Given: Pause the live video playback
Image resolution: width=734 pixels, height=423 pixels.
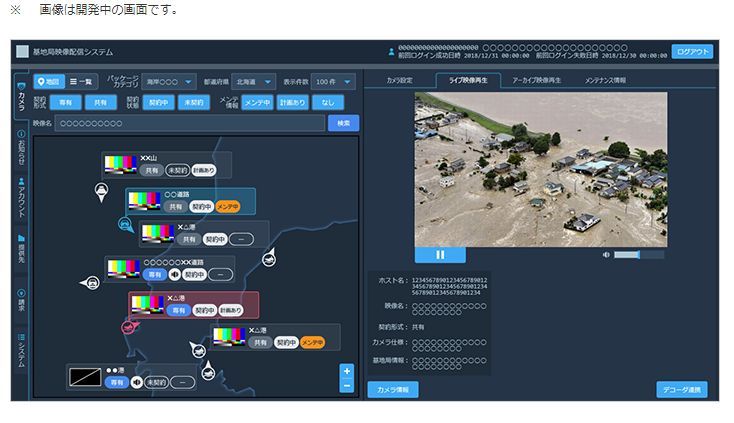Looking at the screenshot, I should pos(439,255).
